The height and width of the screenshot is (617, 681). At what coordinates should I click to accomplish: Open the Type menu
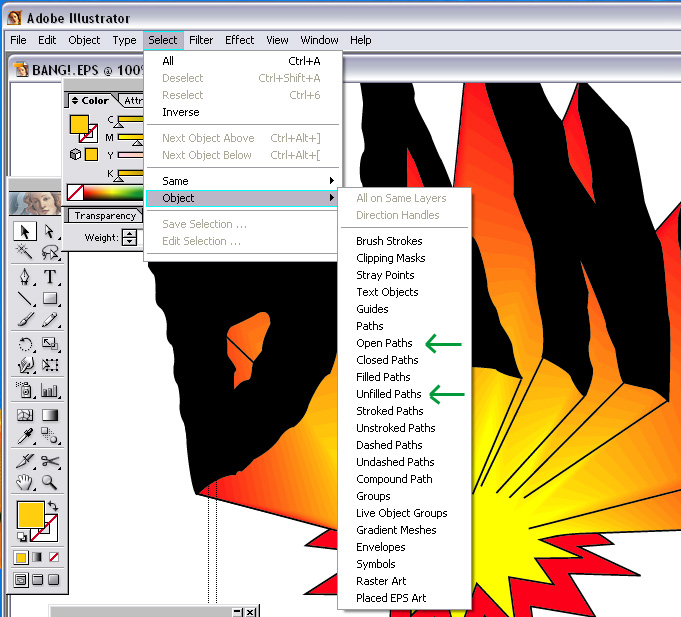point(124,40)
